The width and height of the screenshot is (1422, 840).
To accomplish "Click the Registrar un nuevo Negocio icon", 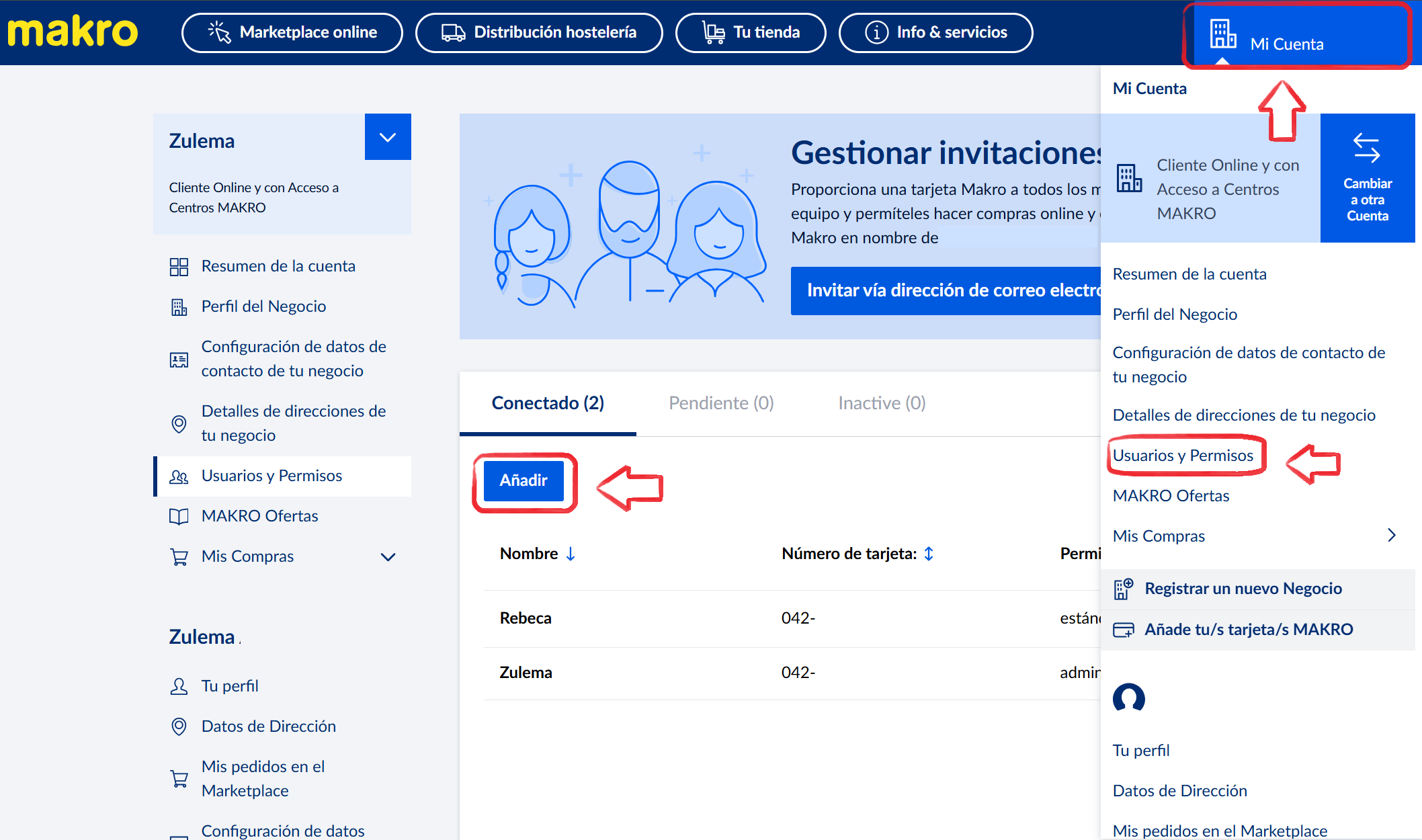I will pyautogui.click(x=1124, y=589).
